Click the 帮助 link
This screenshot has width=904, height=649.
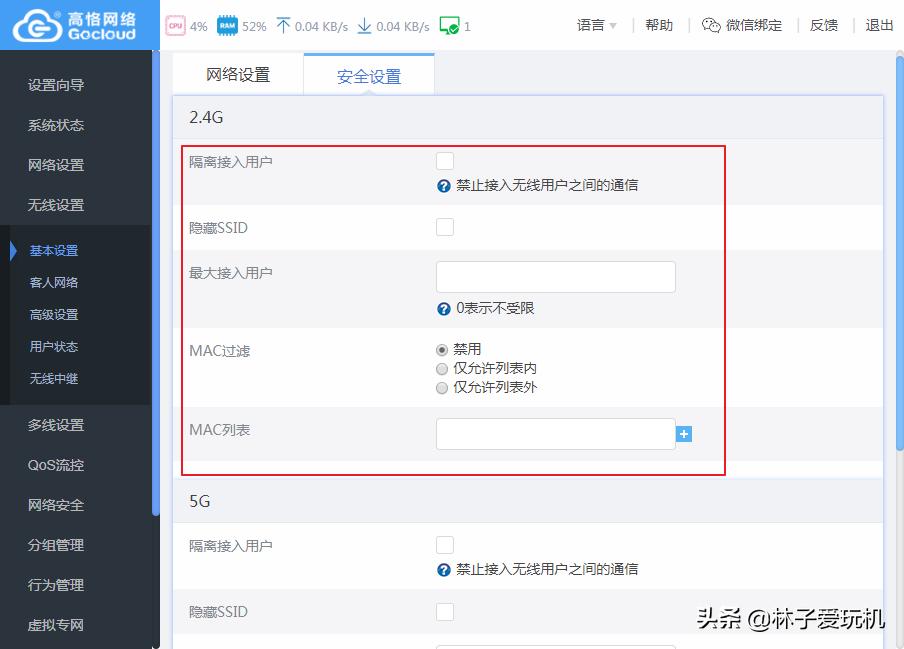point(659,25)
